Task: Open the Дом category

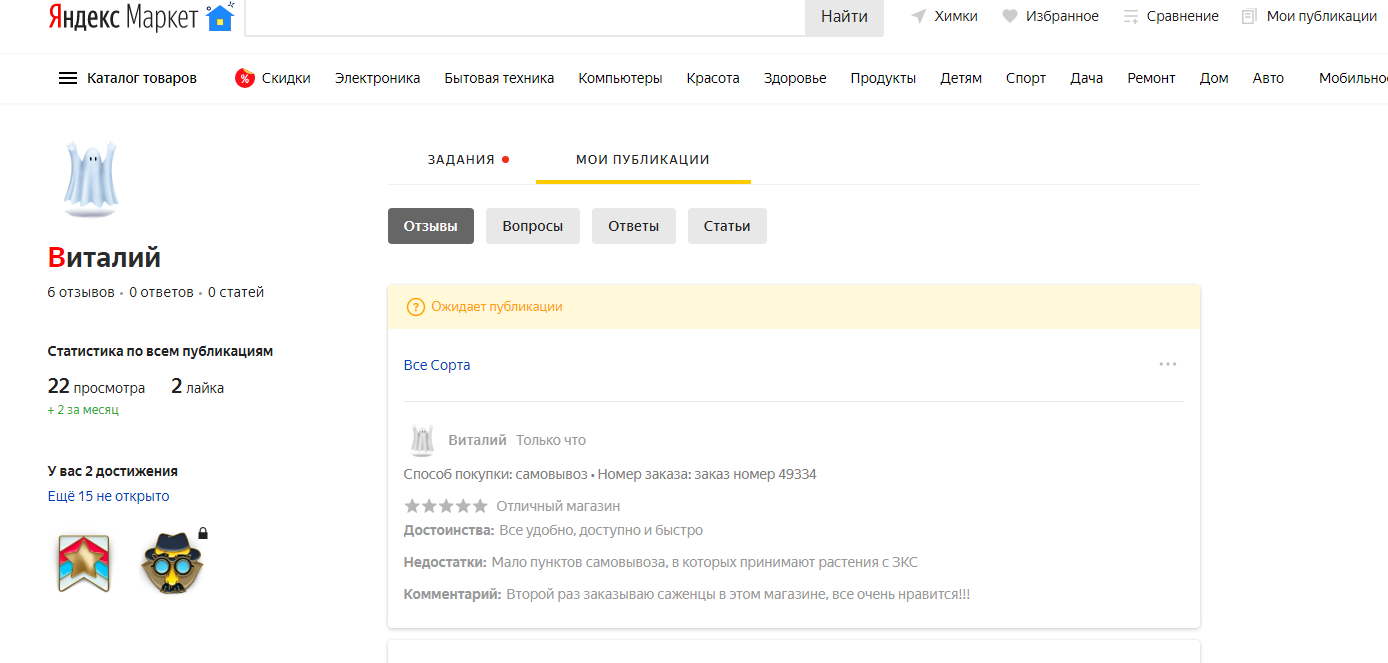Action: click(1214, 78)
